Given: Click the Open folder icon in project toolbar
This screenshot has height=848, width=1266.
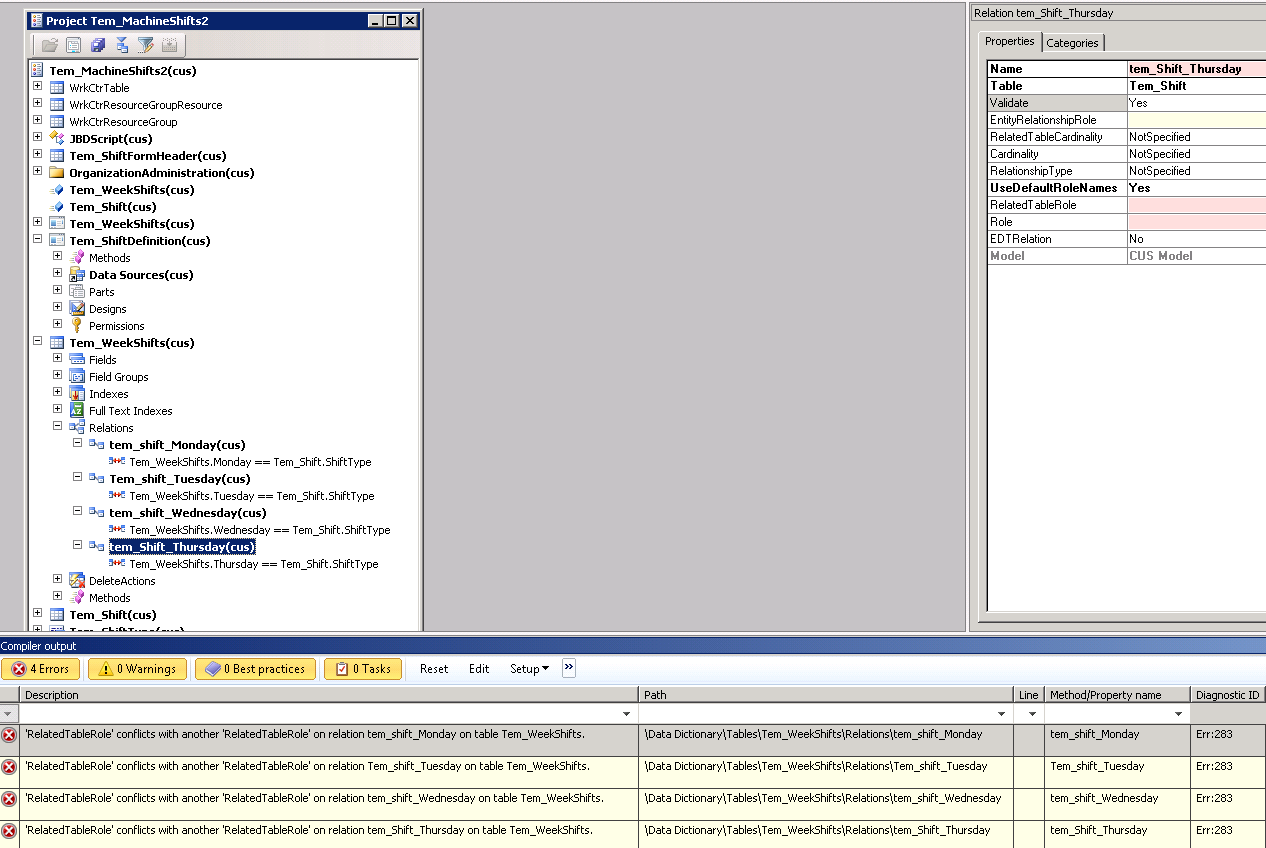Looking at the screenshot, I should tap(49, 45).
